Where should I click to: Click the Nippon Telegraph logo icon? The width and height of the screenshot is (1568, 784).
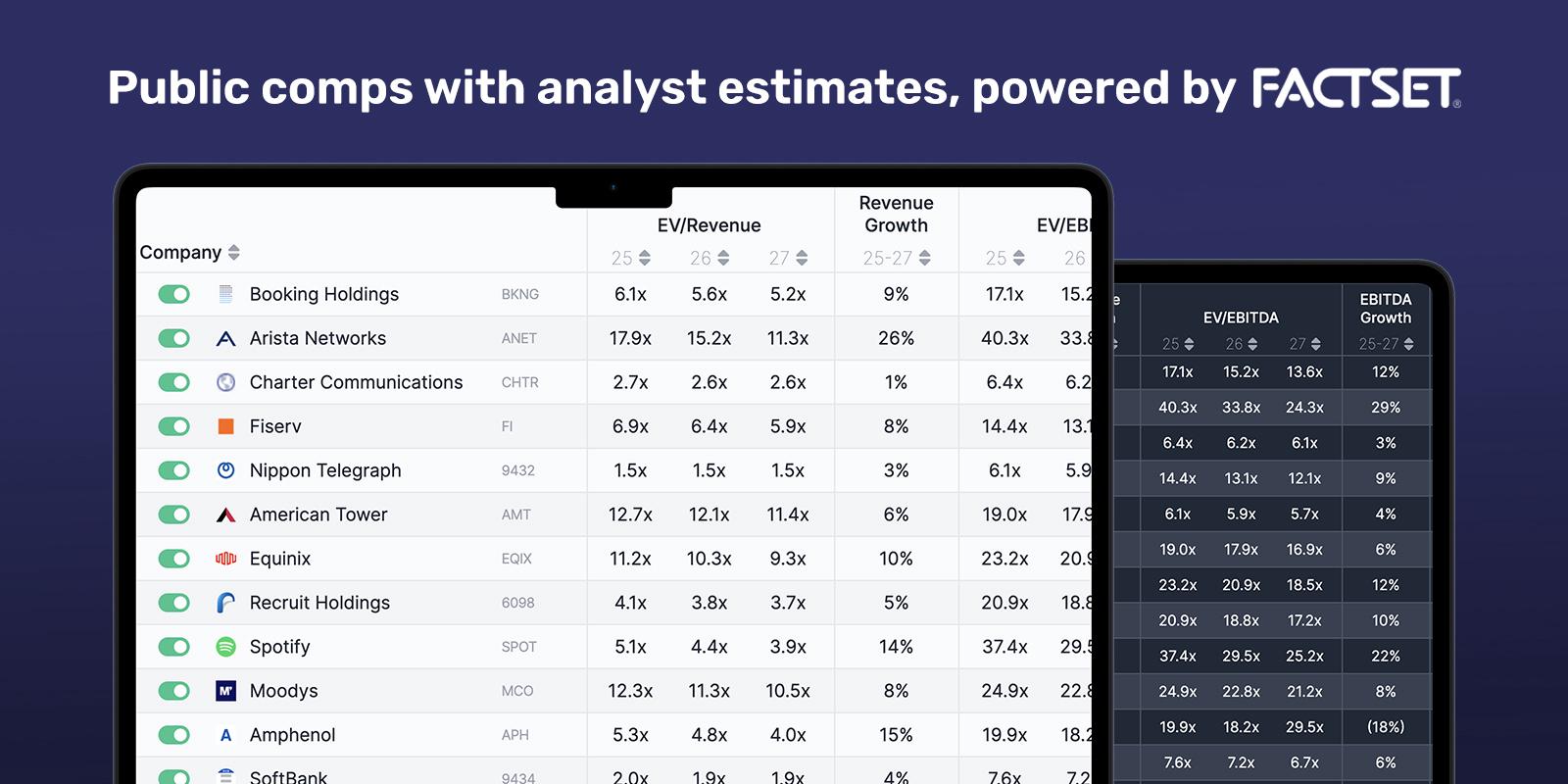225,470
